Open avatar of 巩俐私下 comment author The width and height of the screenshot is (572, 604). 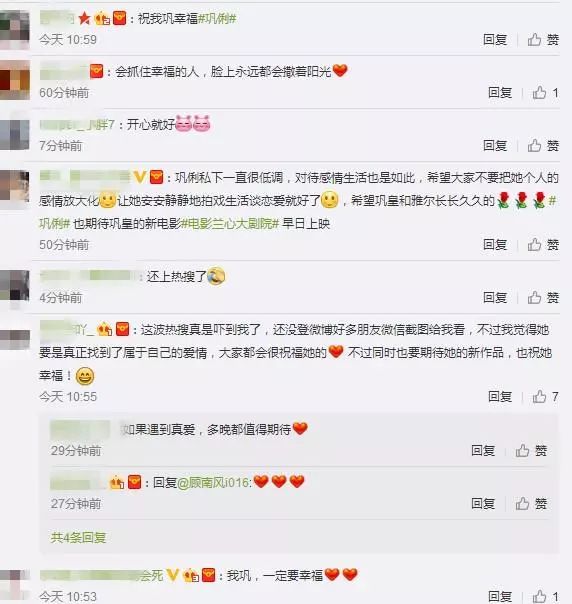(x=15, y=186)
